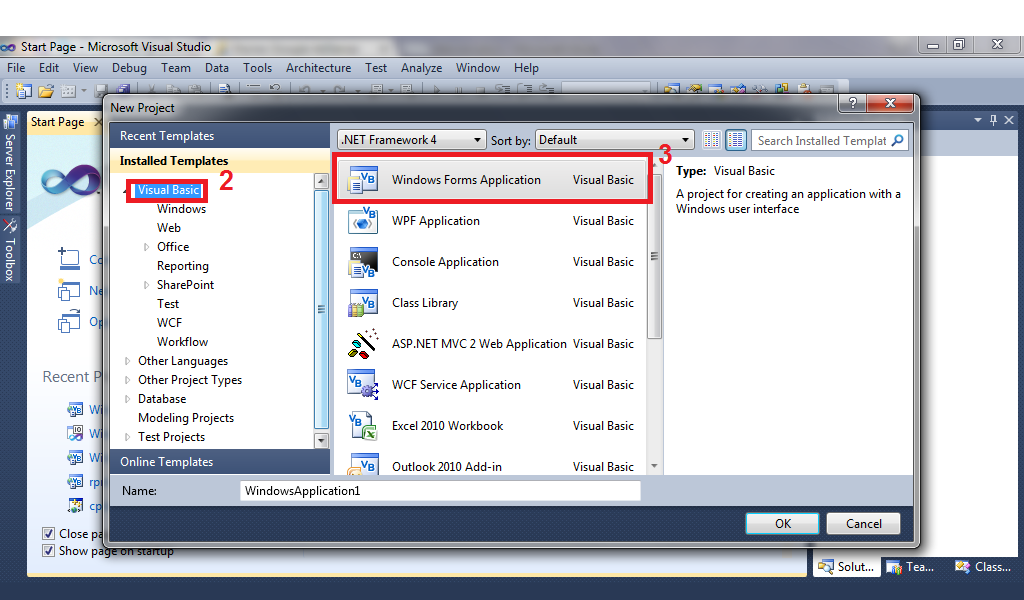Toggle the Close page after project load checkbox

[48, 533]
